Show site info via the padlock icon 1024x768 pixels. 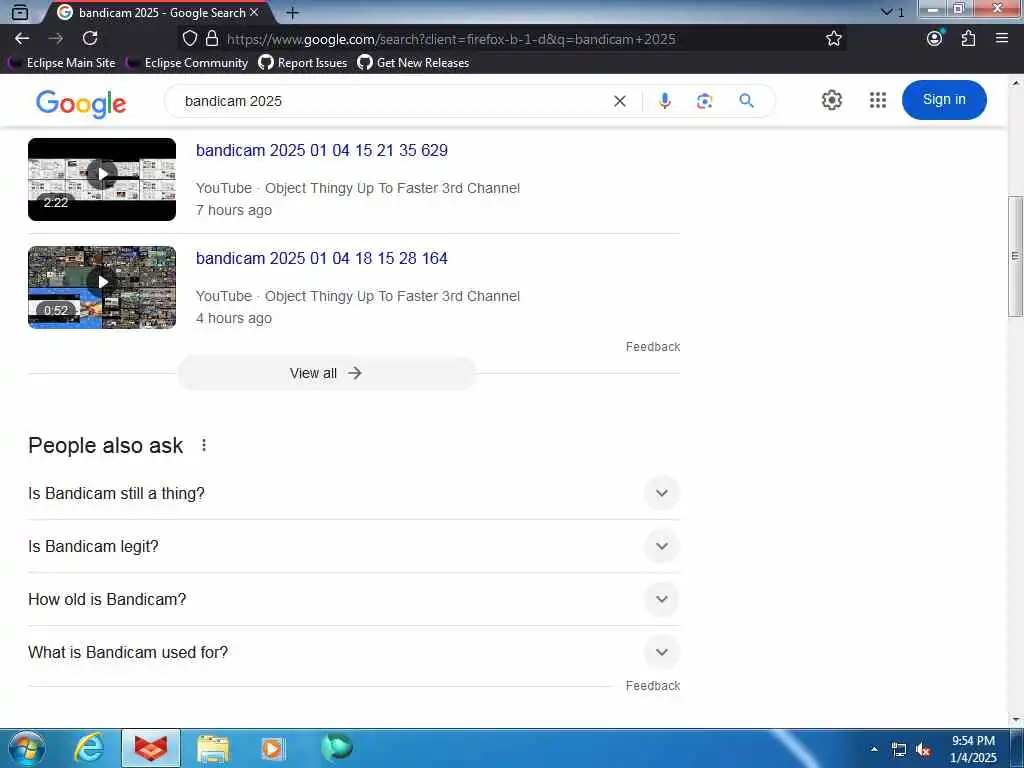tap(212, 39)
